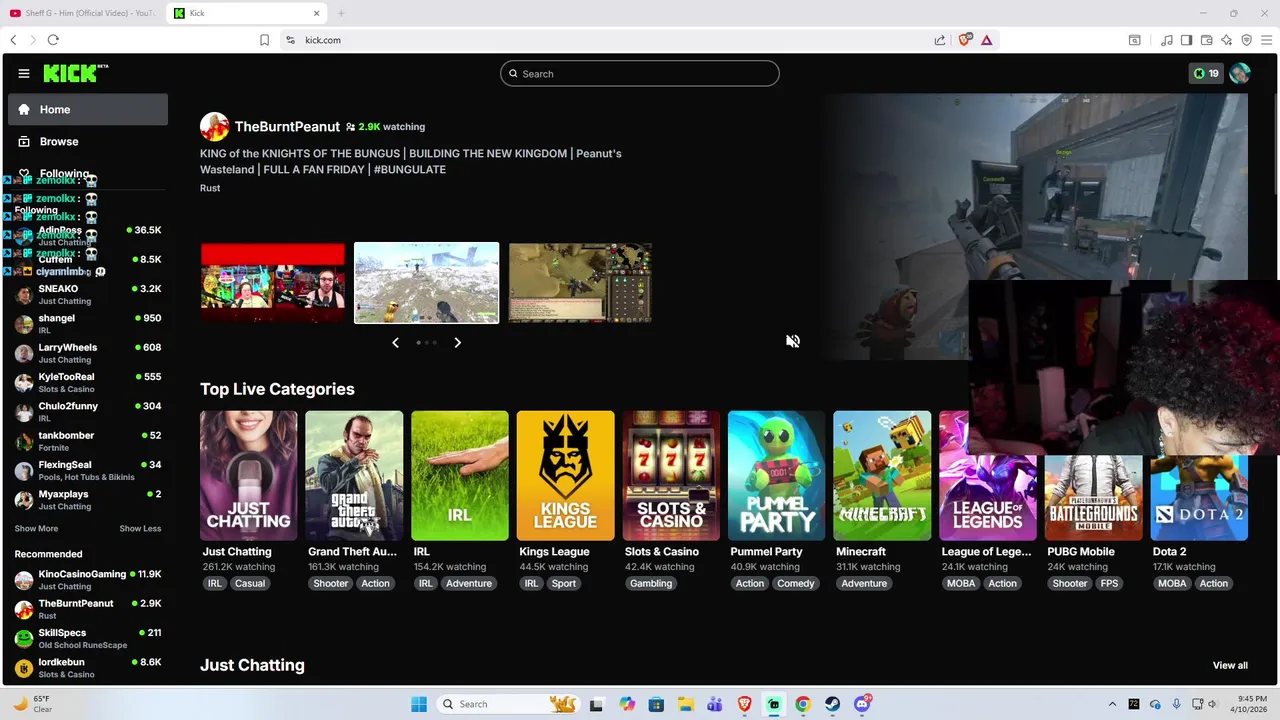Viewport: 1280px width, 720px height.
Task: Open Google Chrome from the taskbar
Action: pyautogui.click(x=803, y=704)
